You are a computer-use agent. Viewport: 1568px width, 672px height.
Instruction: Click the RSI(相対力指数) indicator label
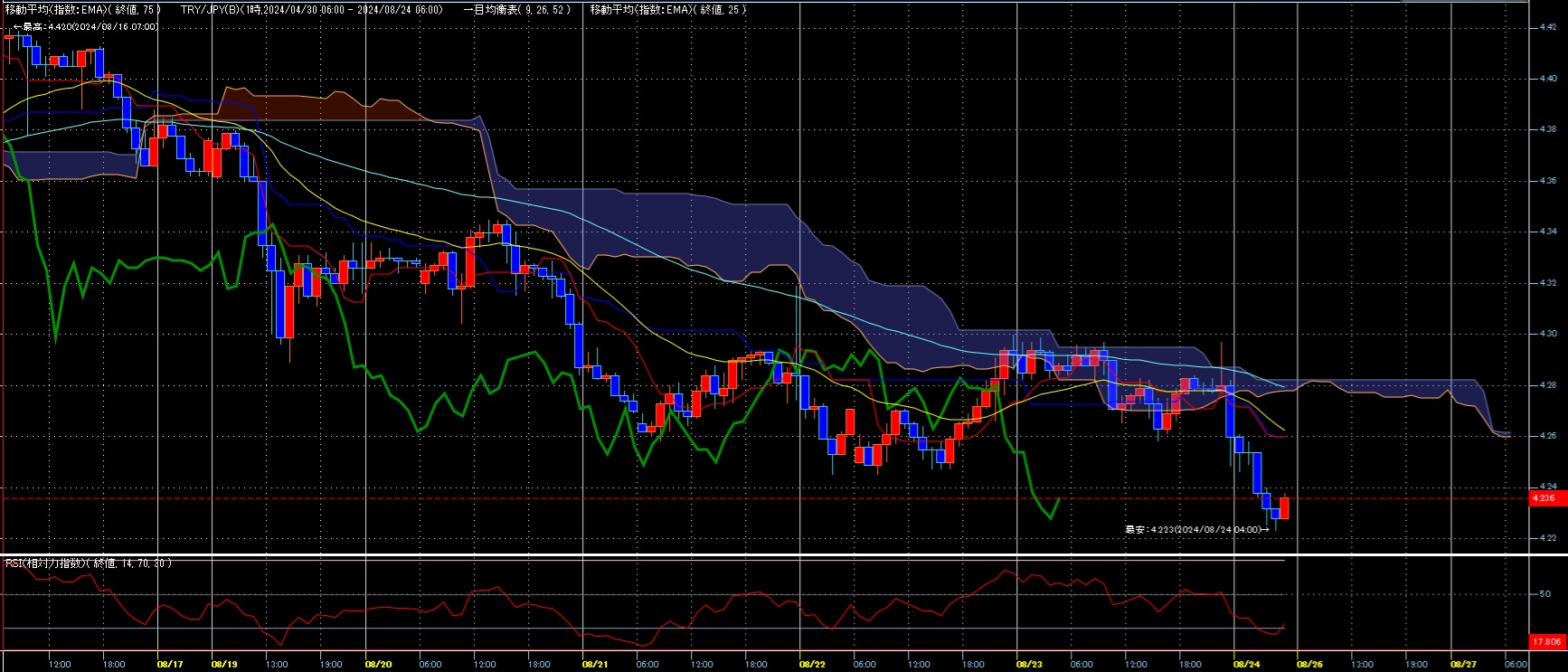click(88, 563)
